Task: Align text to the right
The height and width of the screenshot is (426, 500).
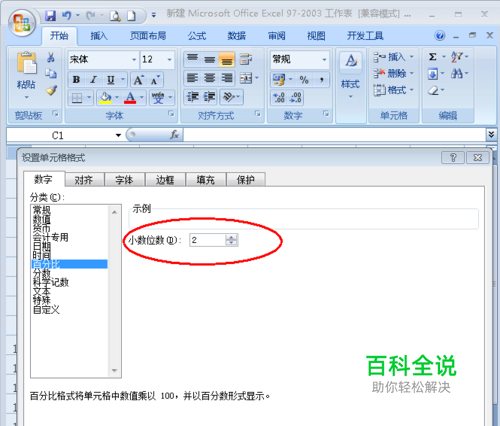Action: click(x=227, y=78)
